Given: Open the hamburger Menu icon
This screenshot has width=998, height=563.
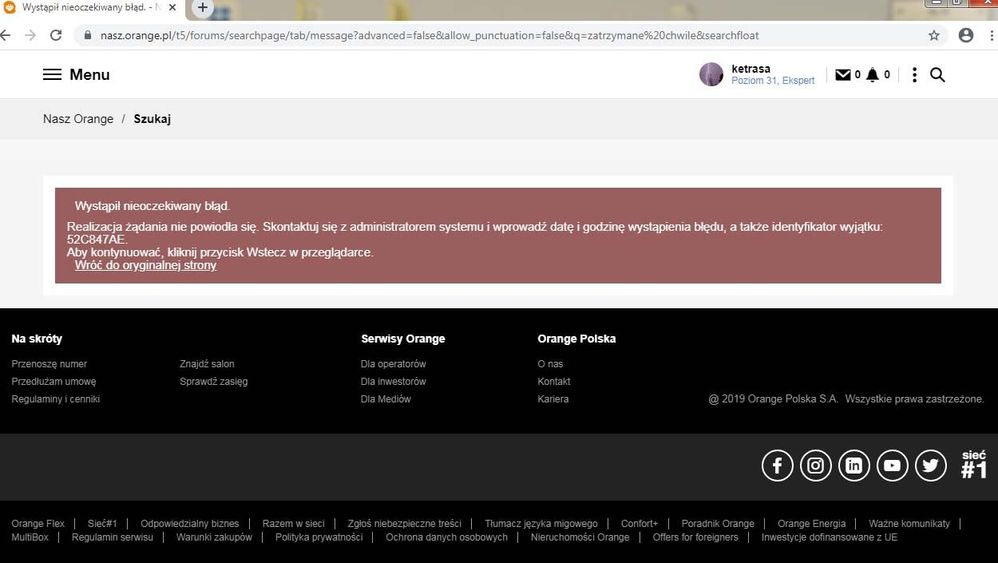Looking at the screenshot, I should pyautogui.click(x=52, y=75).
